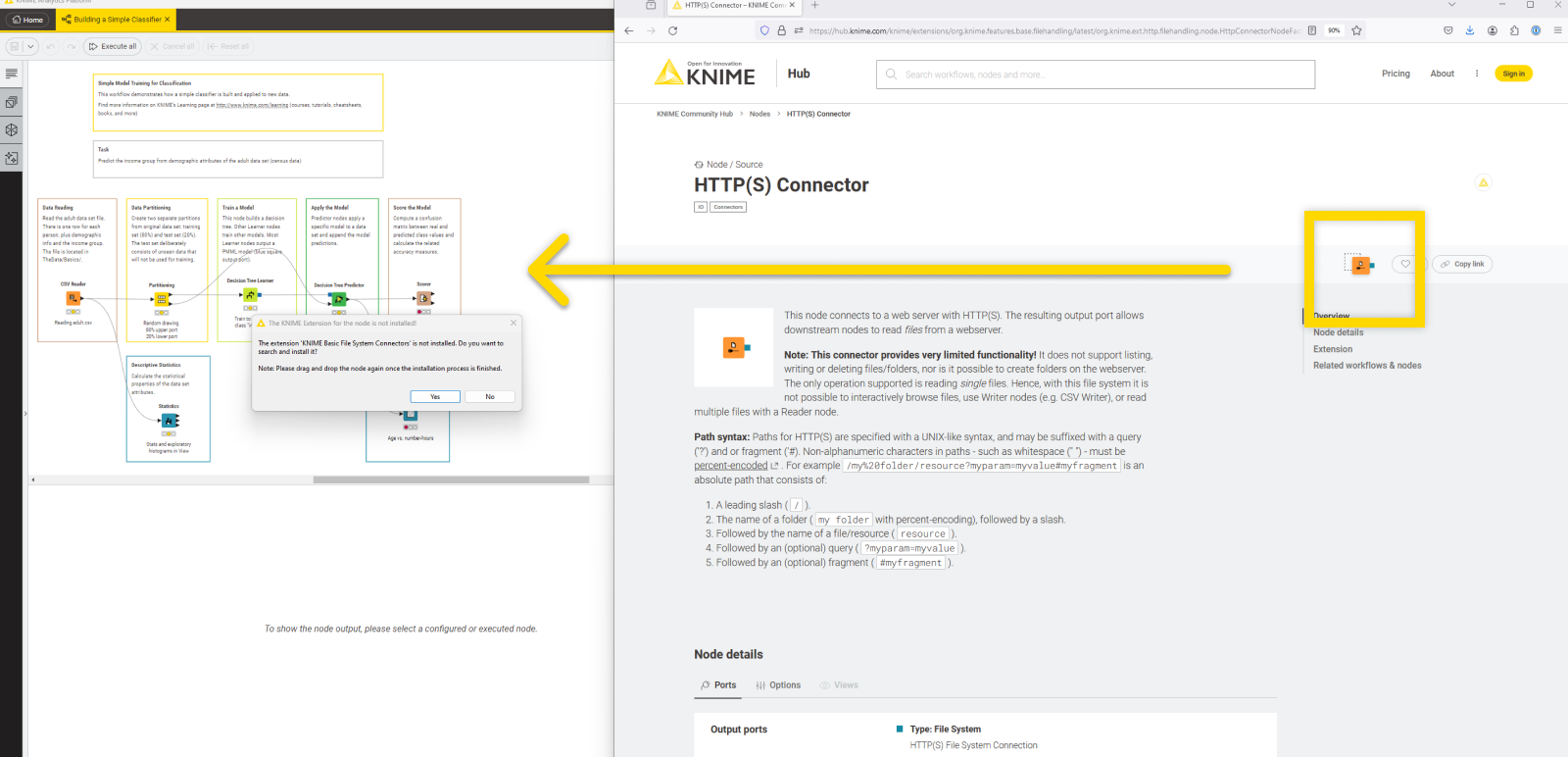Image resolution: width=1568 pixels, height=757 pixels.
Task: Click the Decision Tree Learner node
Action: (x=251, y=295)
